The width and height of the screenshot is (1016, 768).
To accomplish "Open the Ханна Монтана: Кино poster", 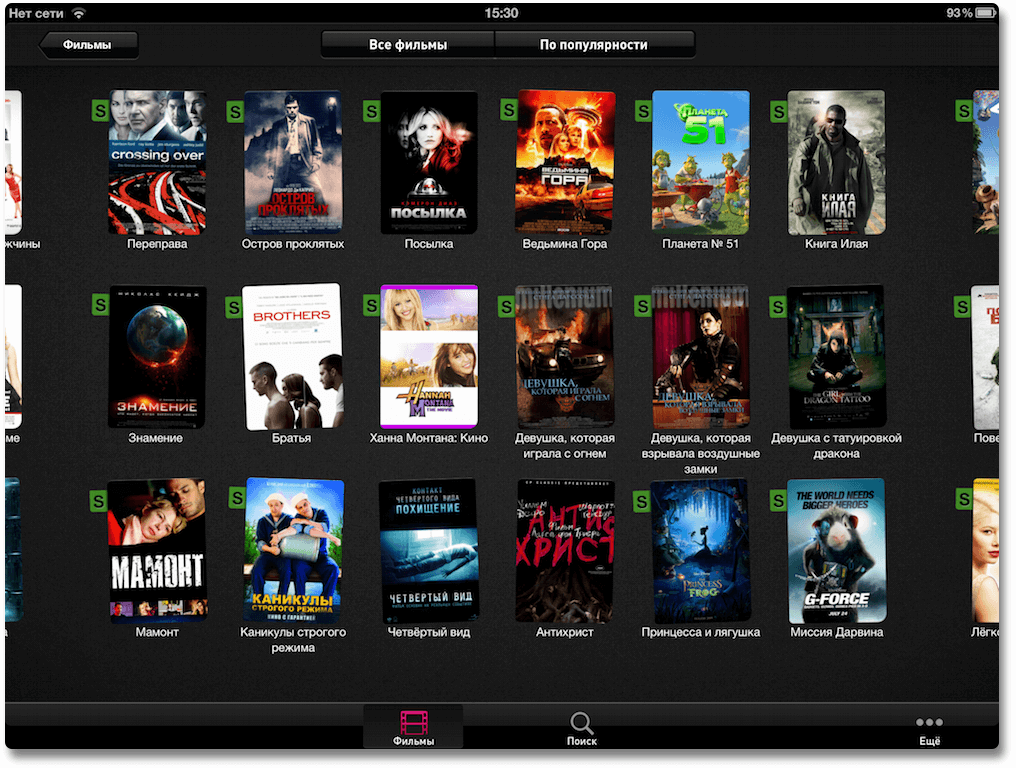I will tap(429, 356).
